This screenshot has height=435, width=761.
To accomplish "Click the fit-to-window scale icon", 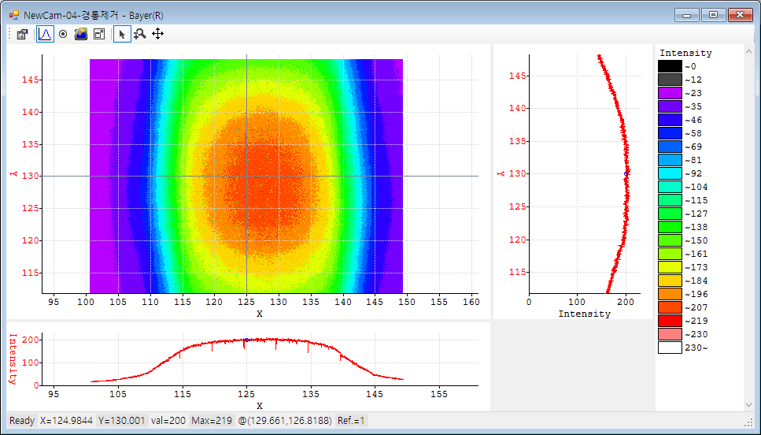I will tap(99, 34).
